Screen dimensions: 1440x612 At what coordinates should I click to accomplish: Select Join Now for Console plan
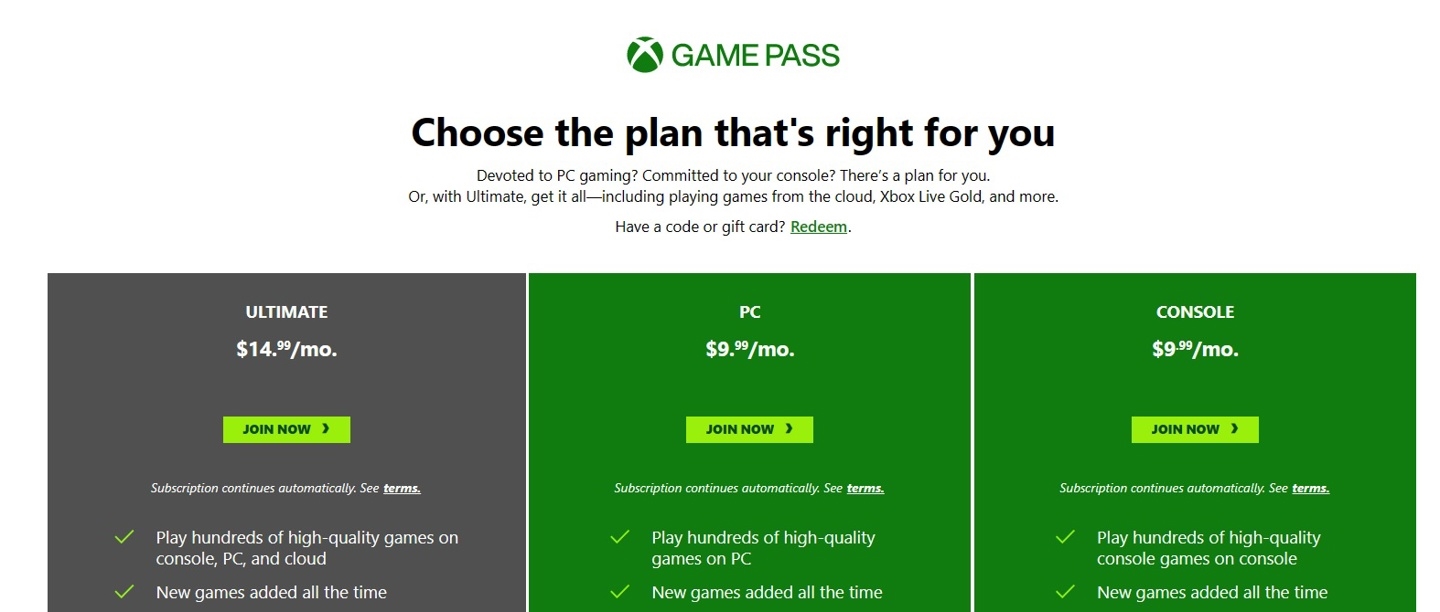1195,429
